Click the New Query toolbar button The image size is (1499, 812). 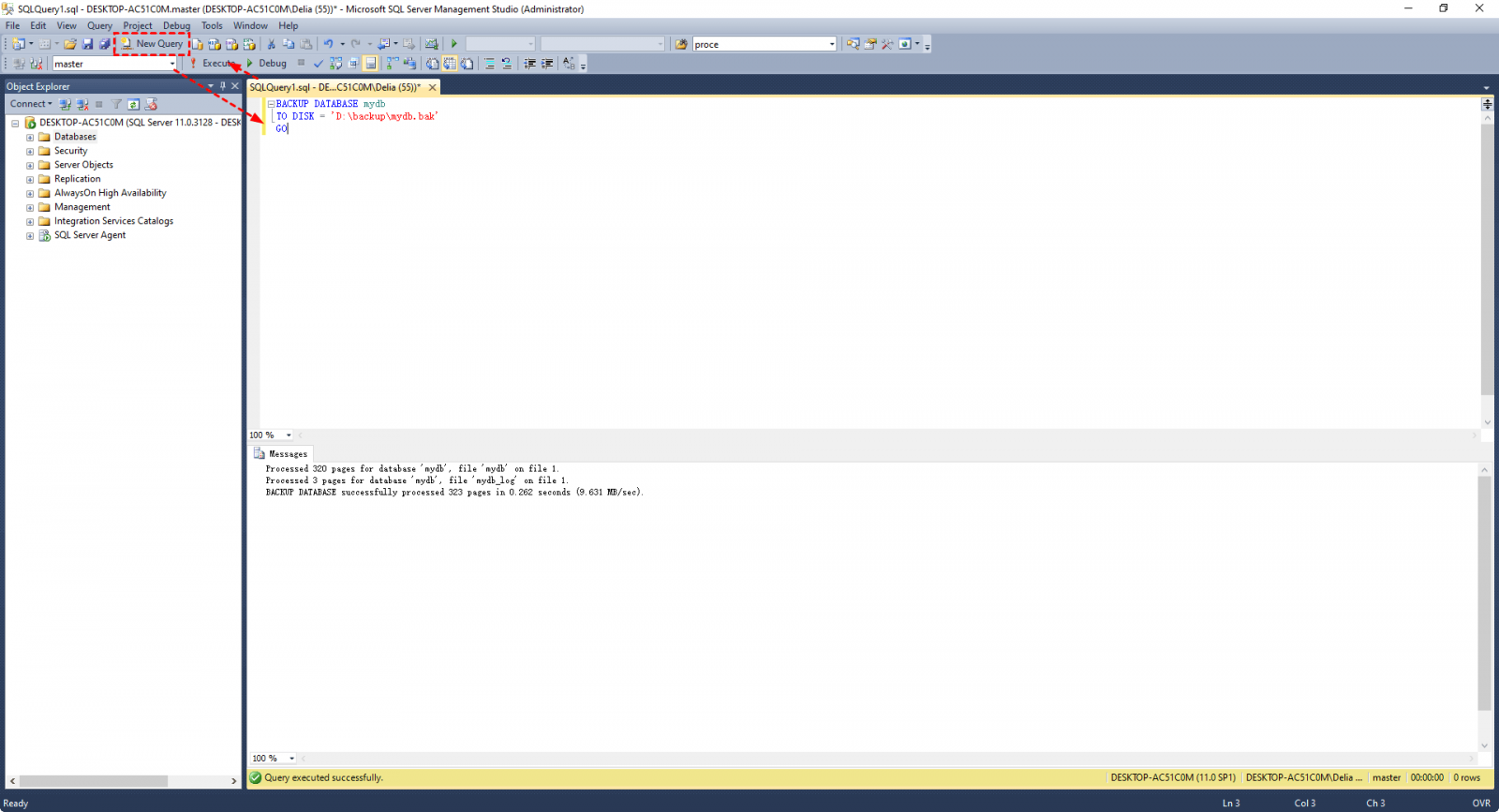[152, 44]
